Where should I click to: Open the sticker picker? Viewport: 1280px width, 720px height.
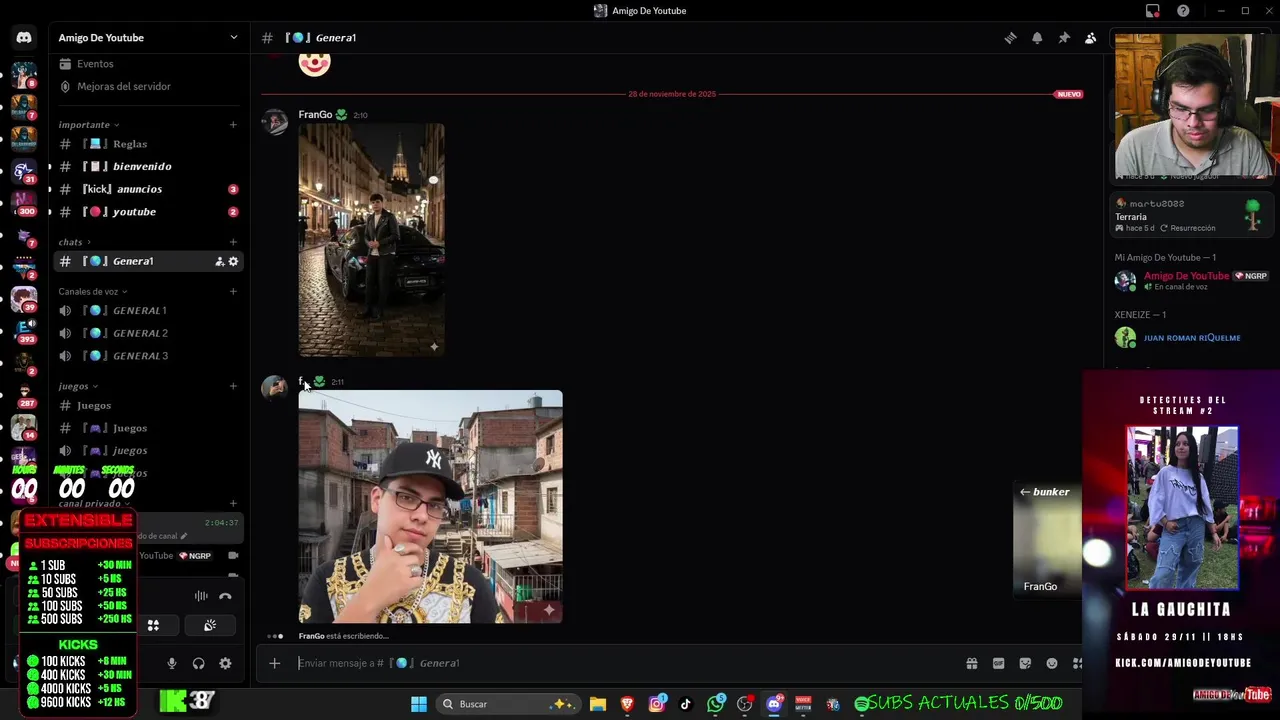[x=1025, y=663]
